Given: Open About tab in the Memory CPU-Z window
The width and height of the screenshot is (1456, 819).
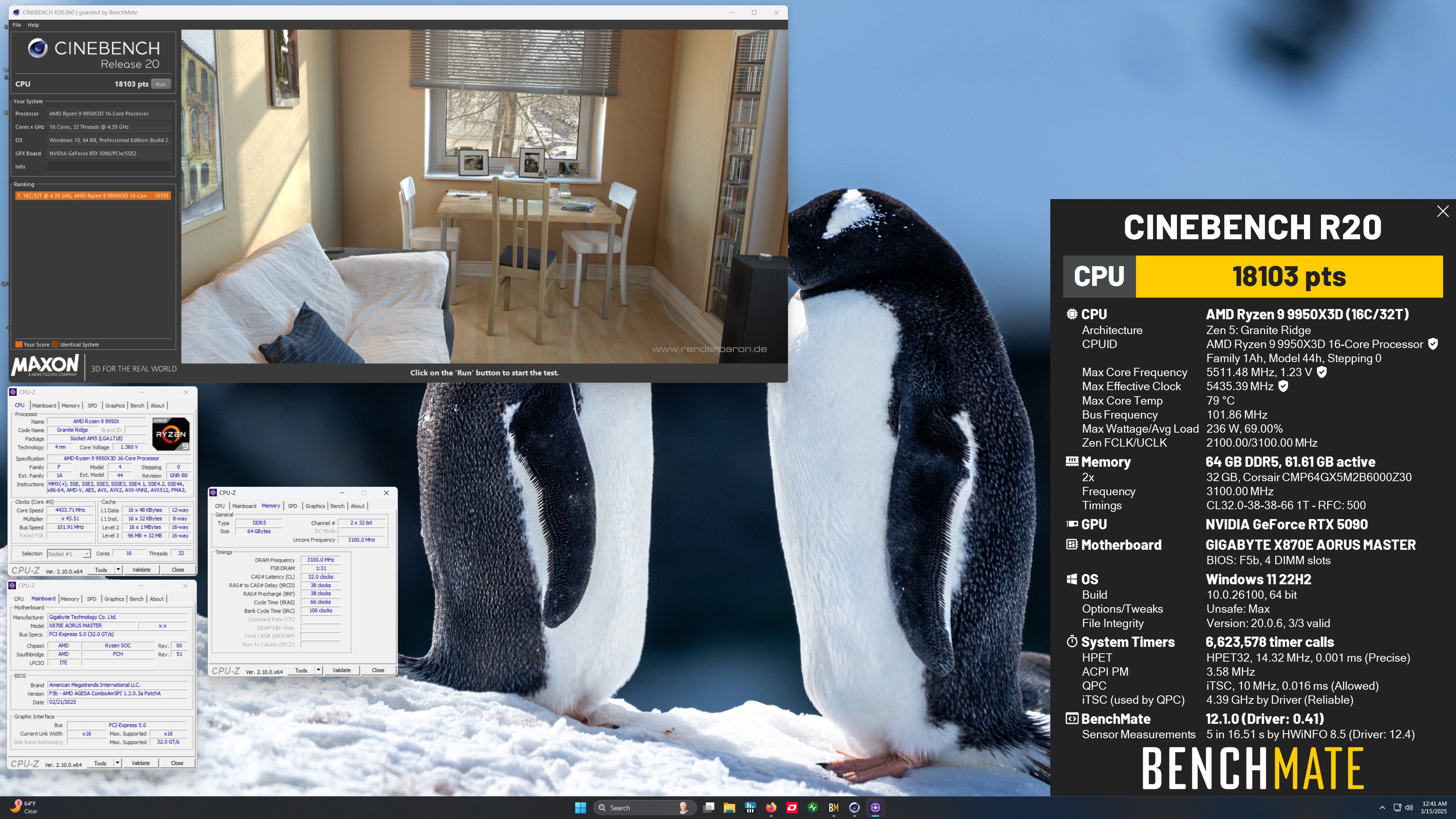Looking at the screenshot, I should pyautogui.click(x=357, y=506).
